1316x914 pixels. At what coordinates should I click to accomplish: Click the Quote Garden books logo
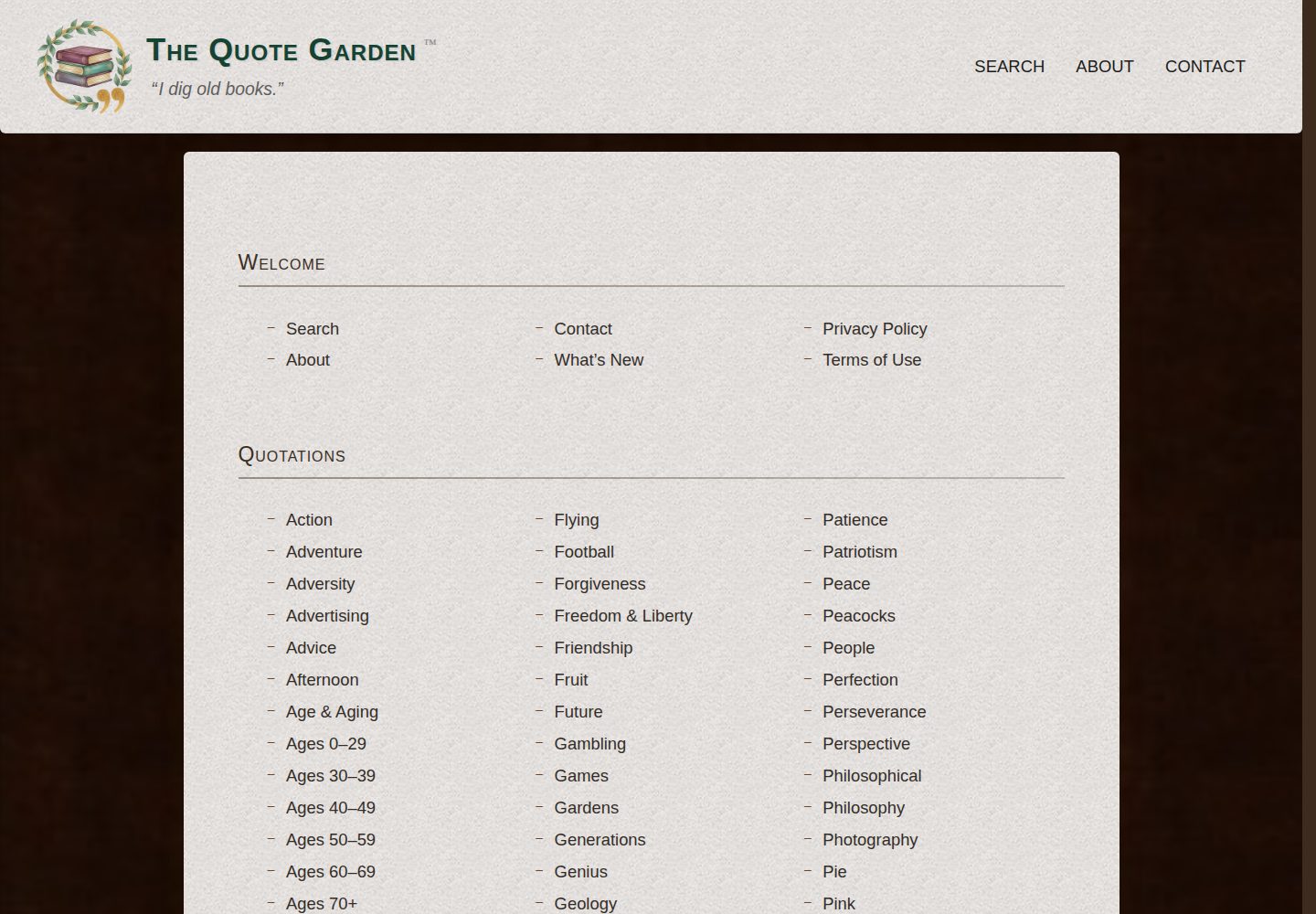click(84, 66)
